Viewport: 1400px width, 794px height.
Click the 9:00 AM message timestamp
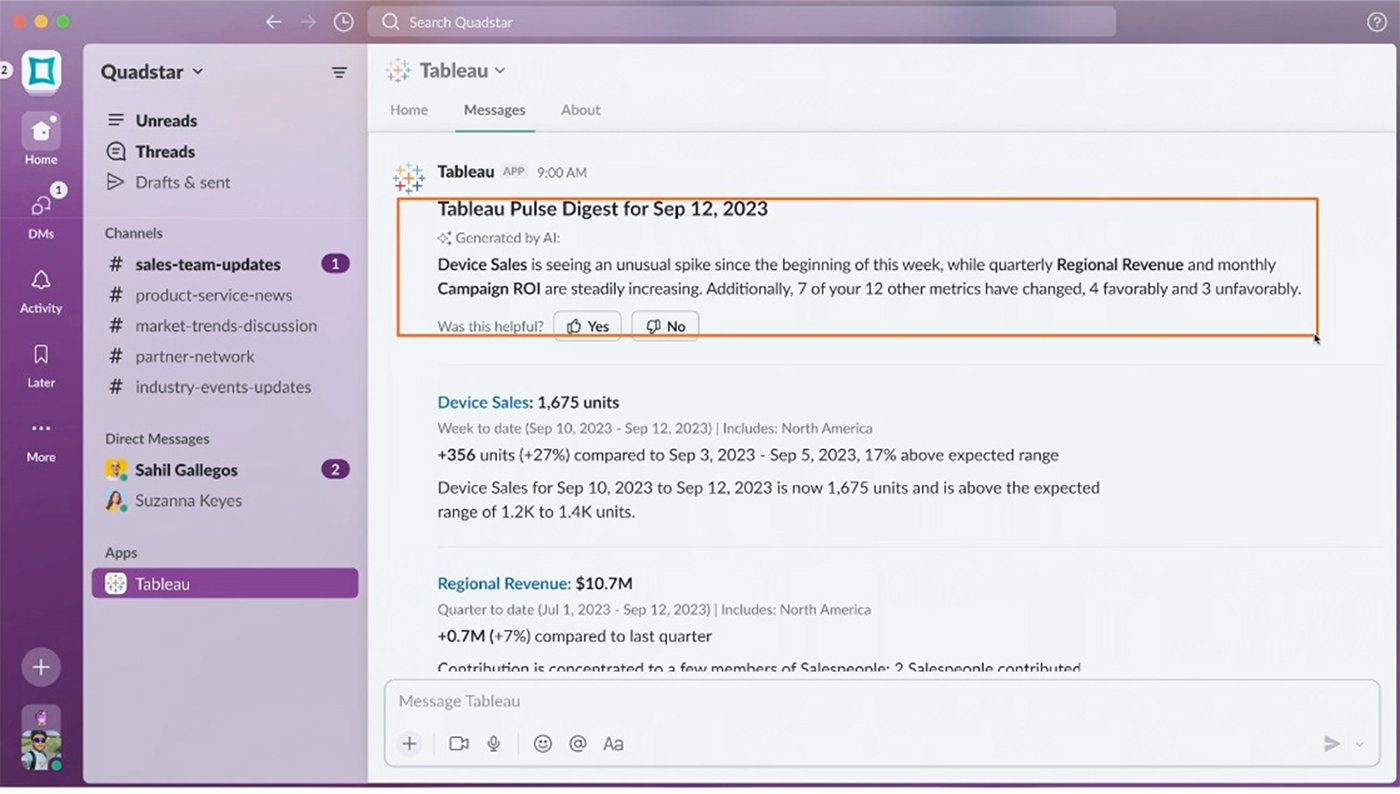pyautogui.click(x=562, y=173)
